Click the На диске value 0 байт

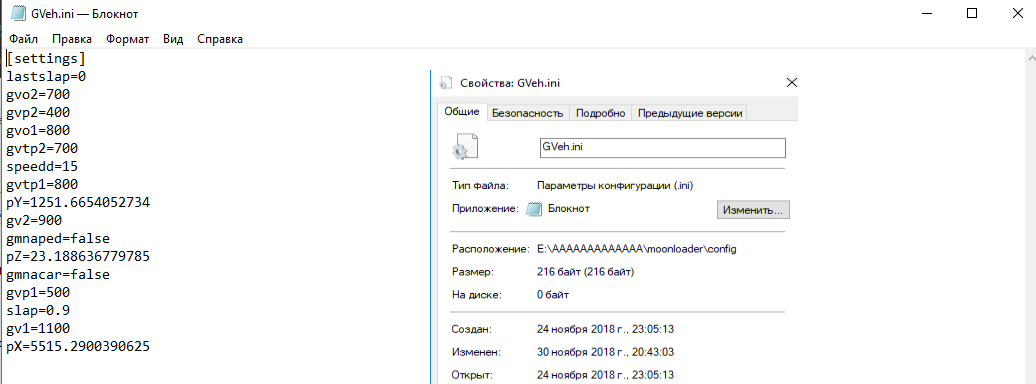pos(554,295)
